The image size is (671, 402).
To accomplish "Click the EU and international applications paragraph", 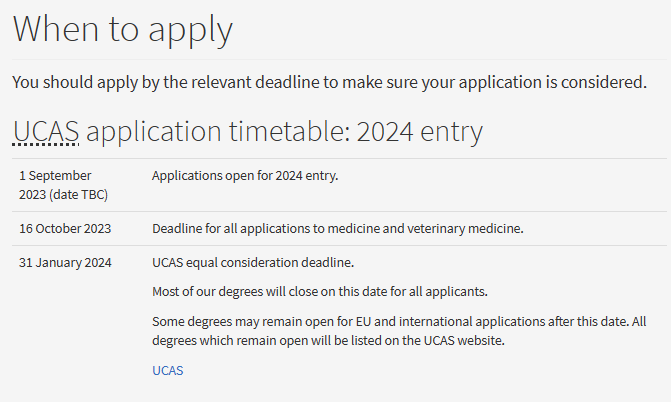I will [399, 331].
